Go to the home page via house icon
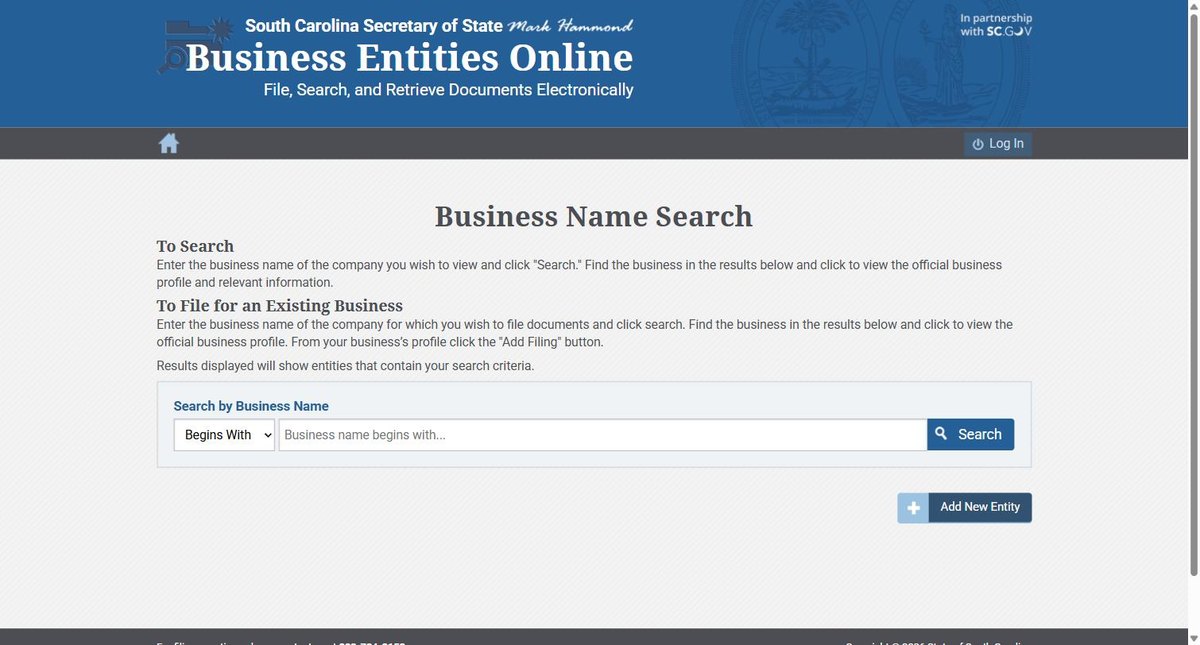Viewport: 1200px width, 645px height. (x=169, y=144)
